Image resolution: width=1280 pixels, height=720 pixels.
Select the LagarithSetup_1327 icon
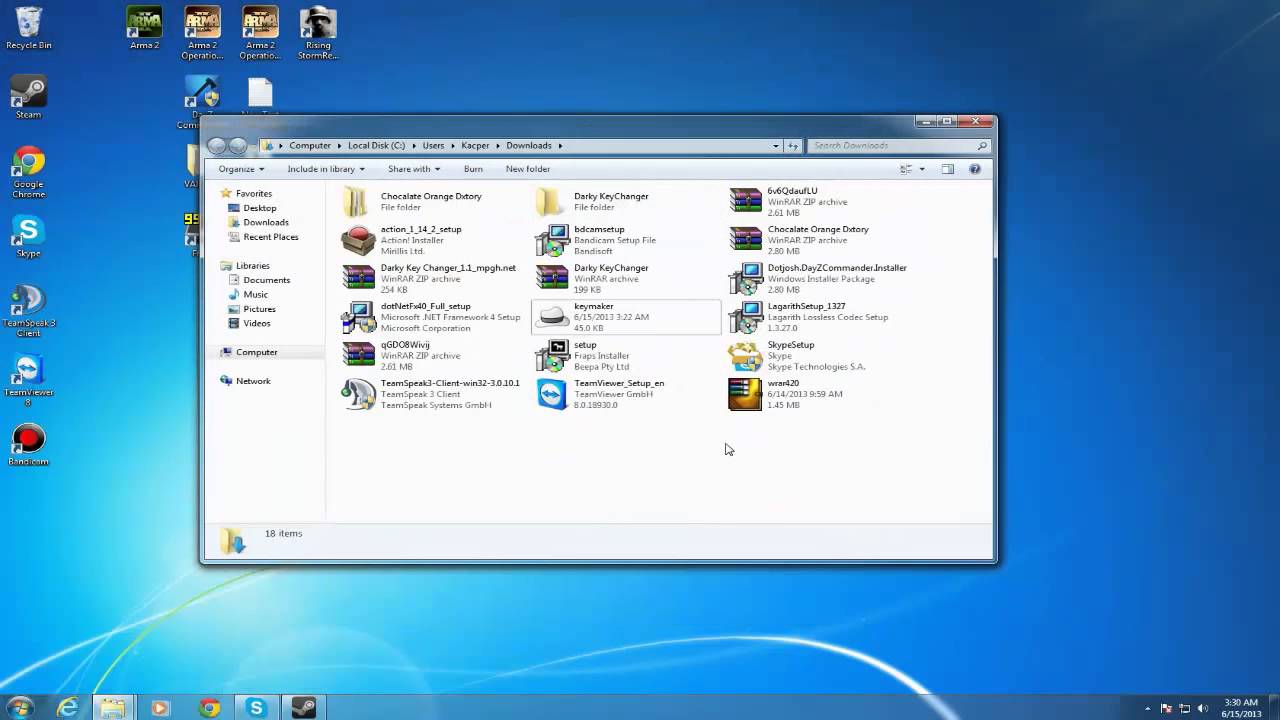pyautogui.click(x=745, y=317)
